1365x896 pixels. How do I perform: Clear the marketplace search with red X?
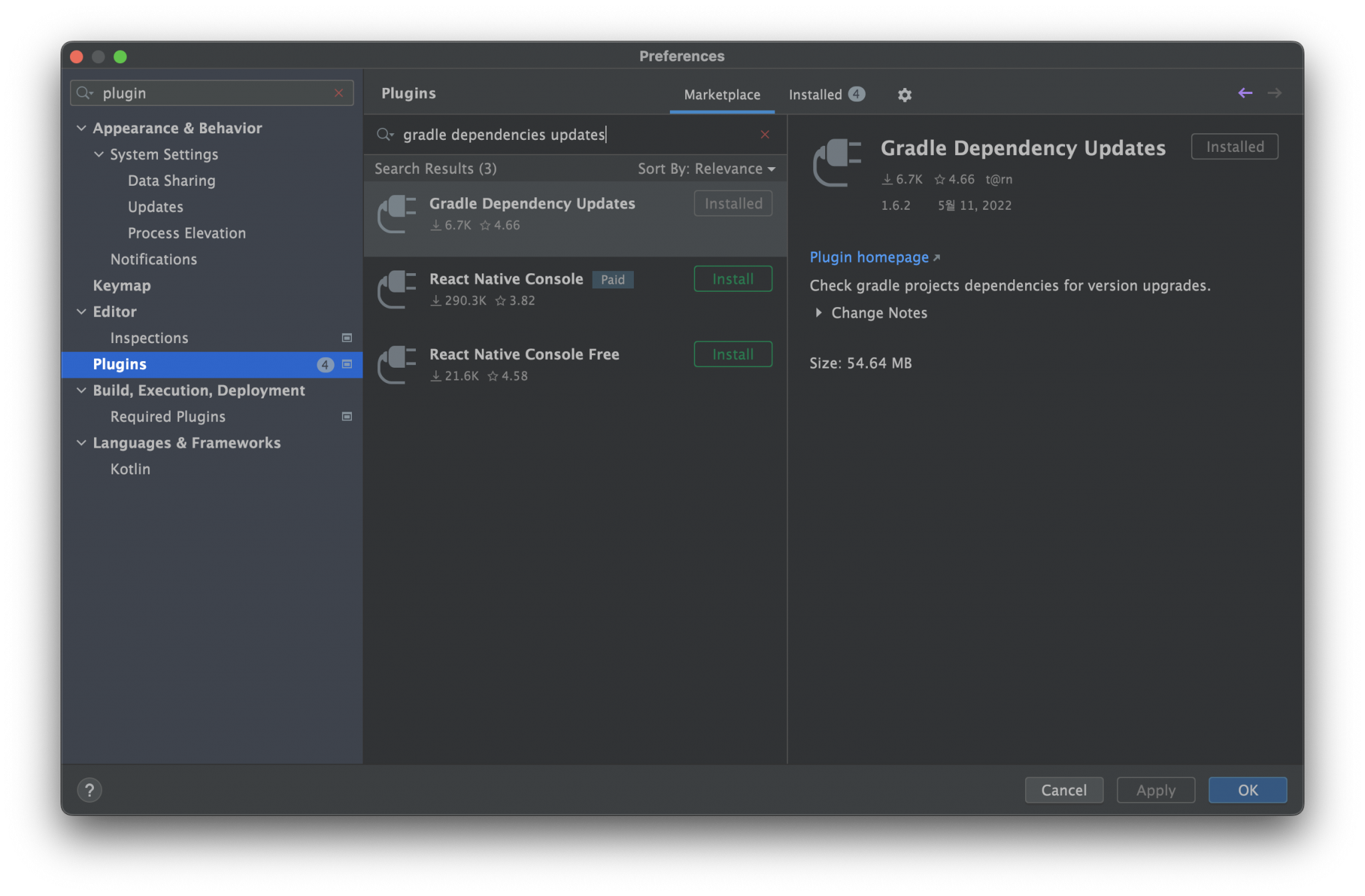tap(764, 135)
